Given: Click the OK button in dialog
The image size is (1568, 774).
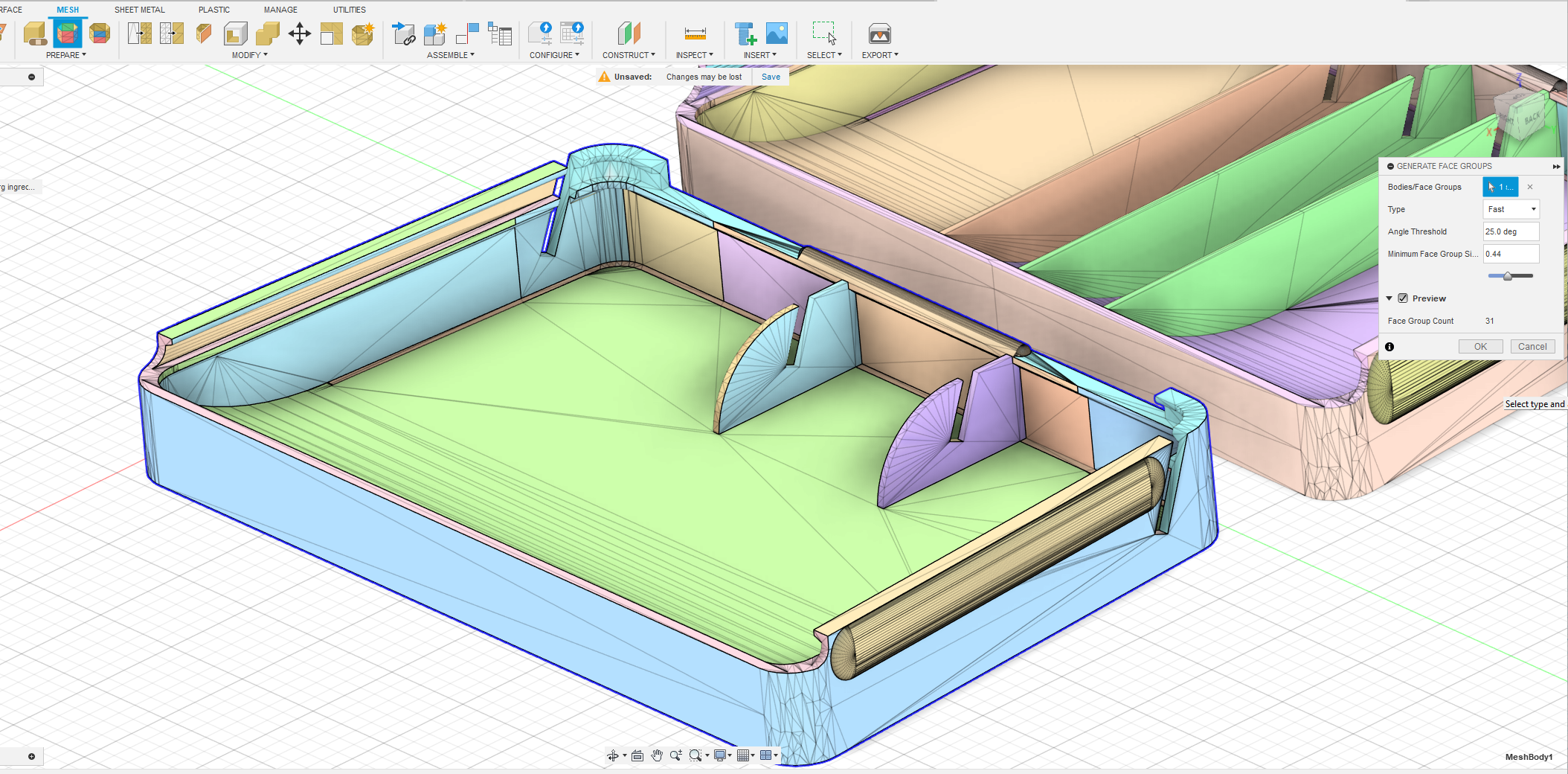Looking at the screenshot, I should (x=1480, y=347).
